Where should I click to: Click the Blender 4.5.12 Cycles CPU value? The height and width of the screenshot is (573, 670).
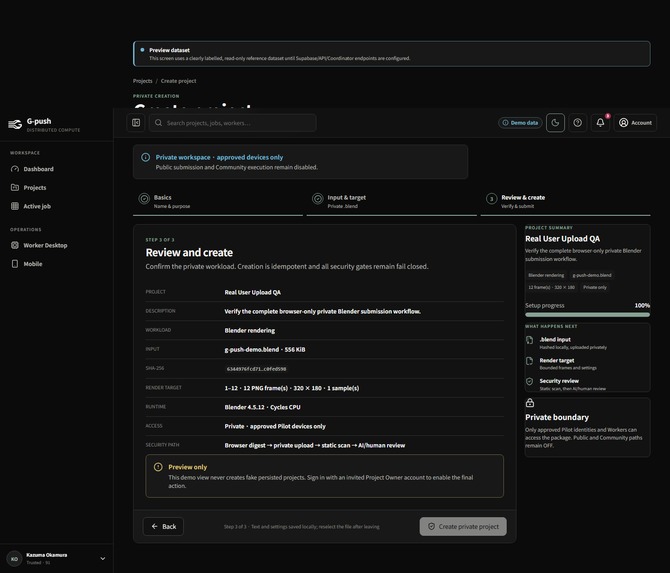262,408
